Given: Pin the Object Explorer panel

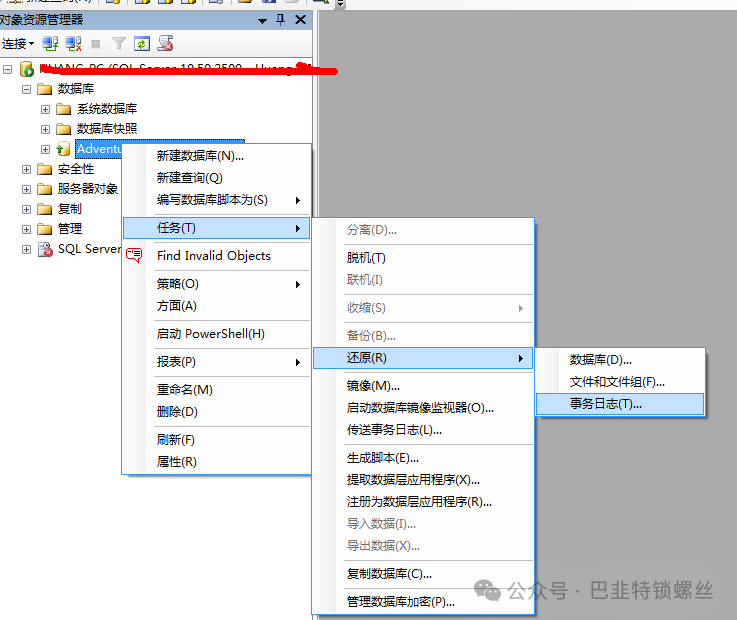Looking at the screenshot, I should pyautogui.click(x=281, y=20).
